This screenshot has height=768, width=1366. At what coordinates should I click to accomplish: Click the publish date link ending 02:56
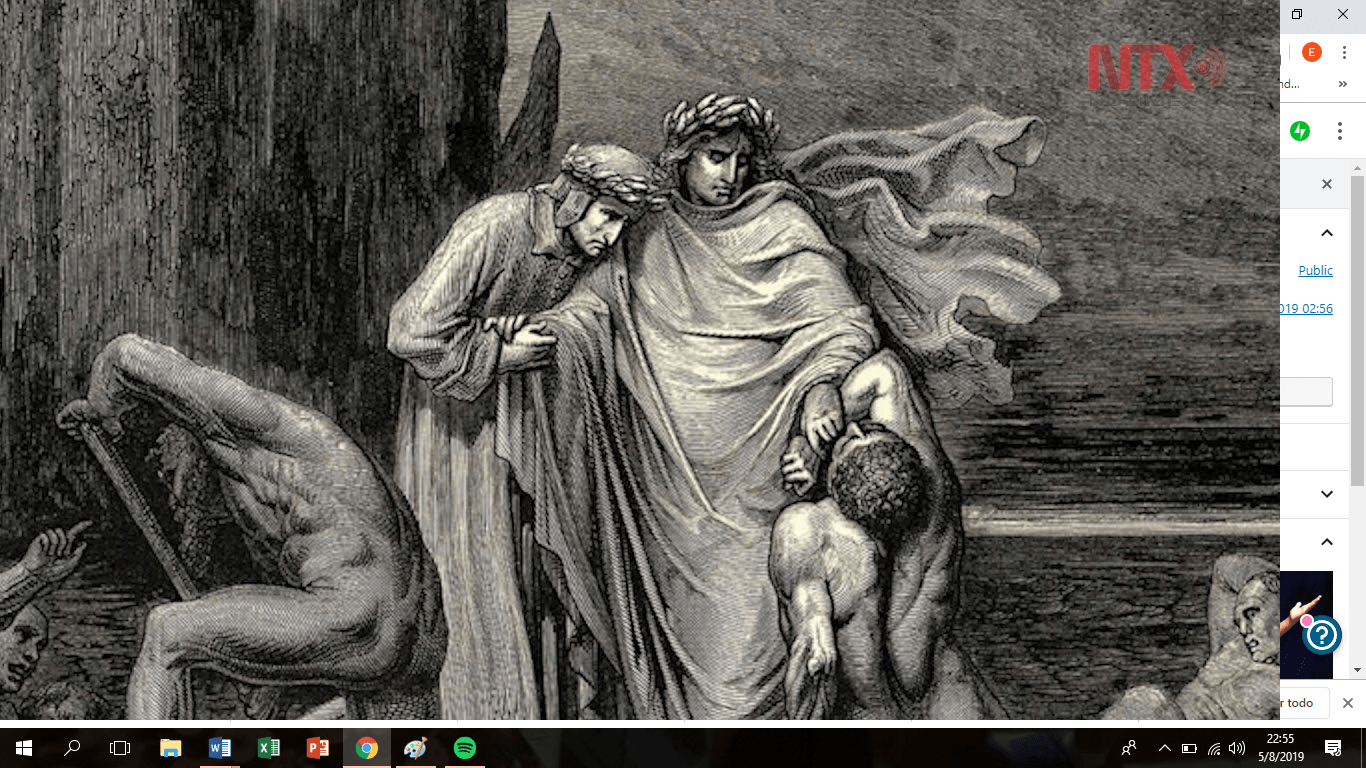point(1306,309)
